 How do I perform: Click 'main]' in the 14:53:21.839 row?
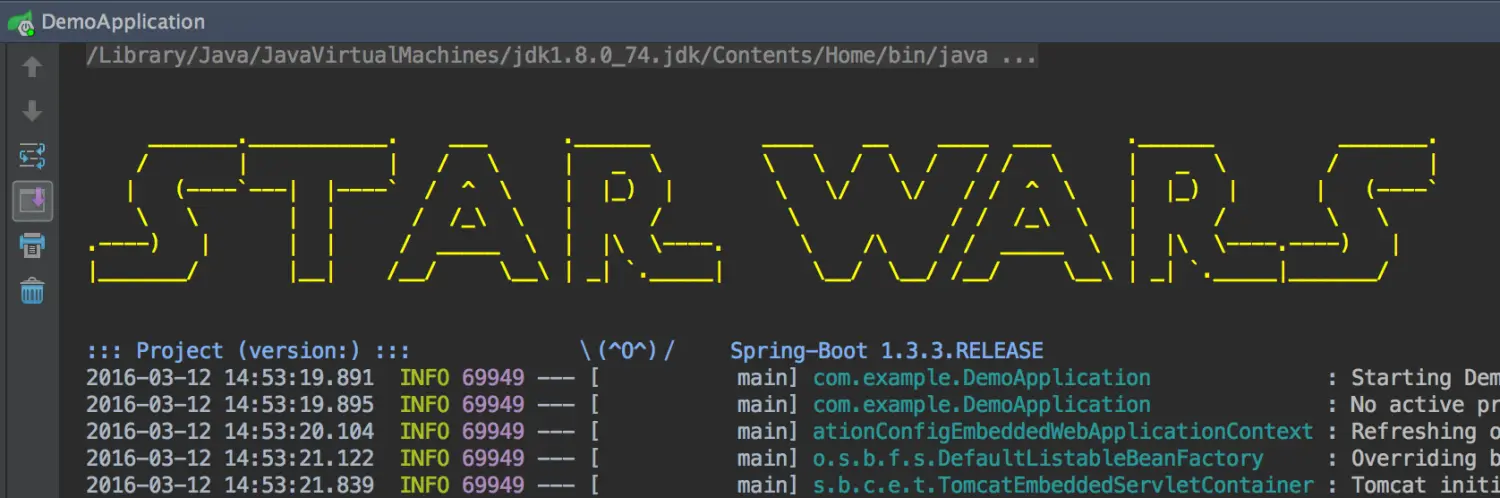pyautogui.click(x=768, y=486)
